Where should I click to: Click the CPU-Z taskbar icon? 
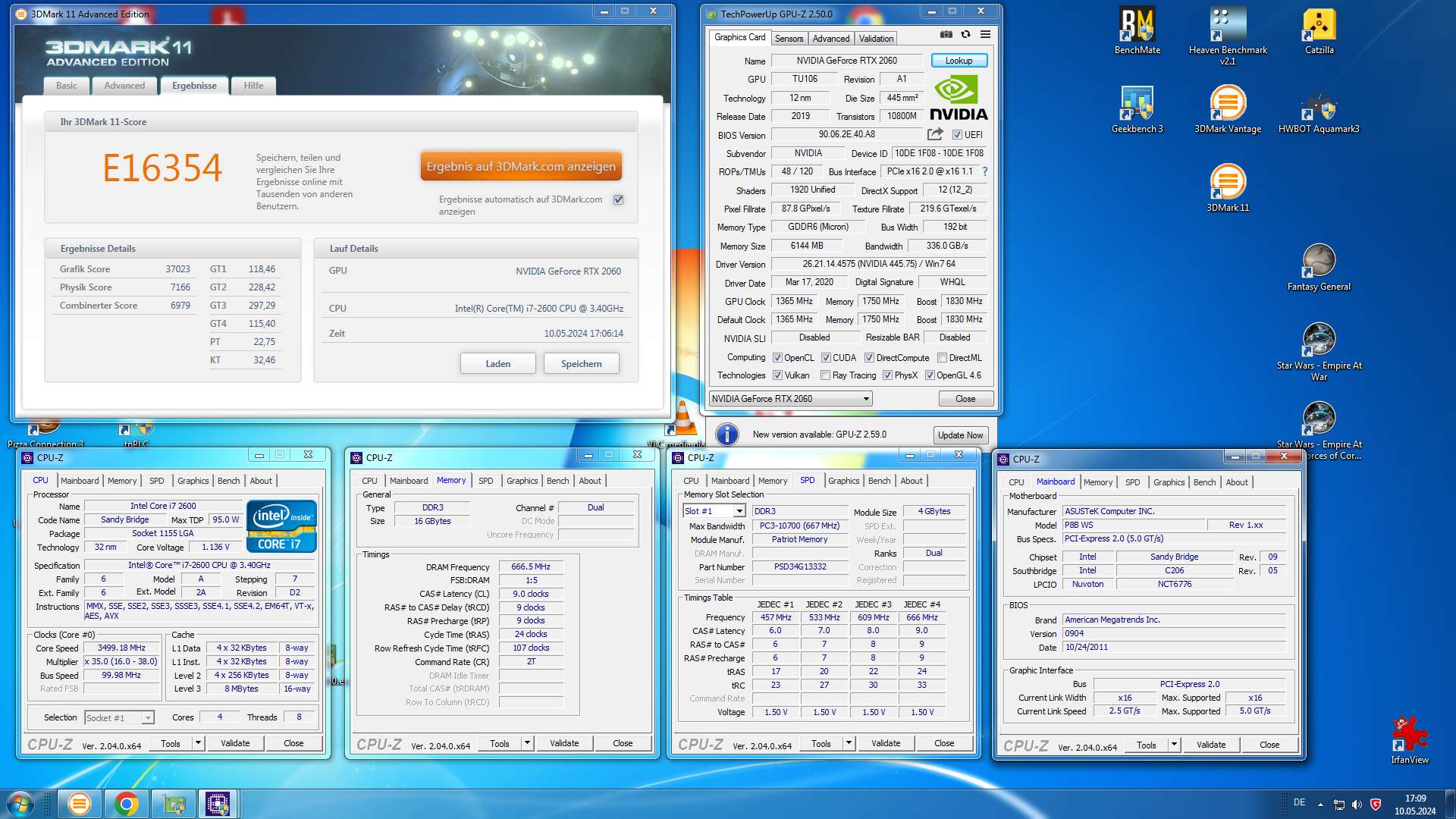(x=218, y=804)
